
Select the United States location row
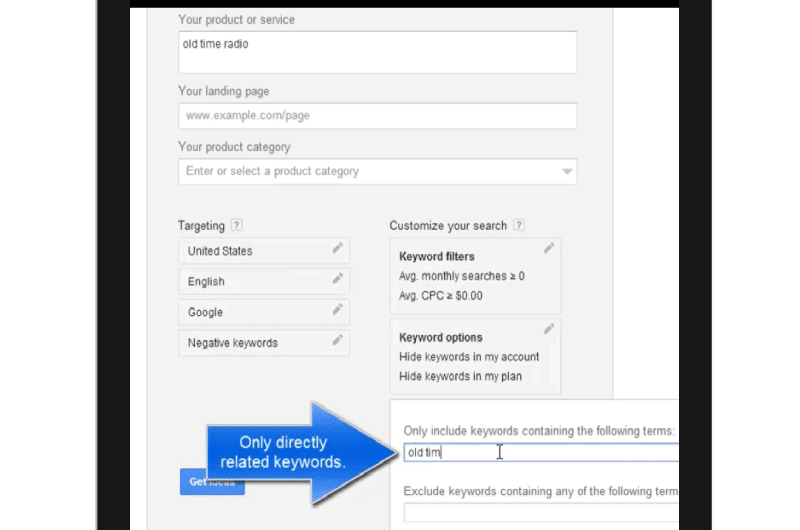click(x=264, y=251)
